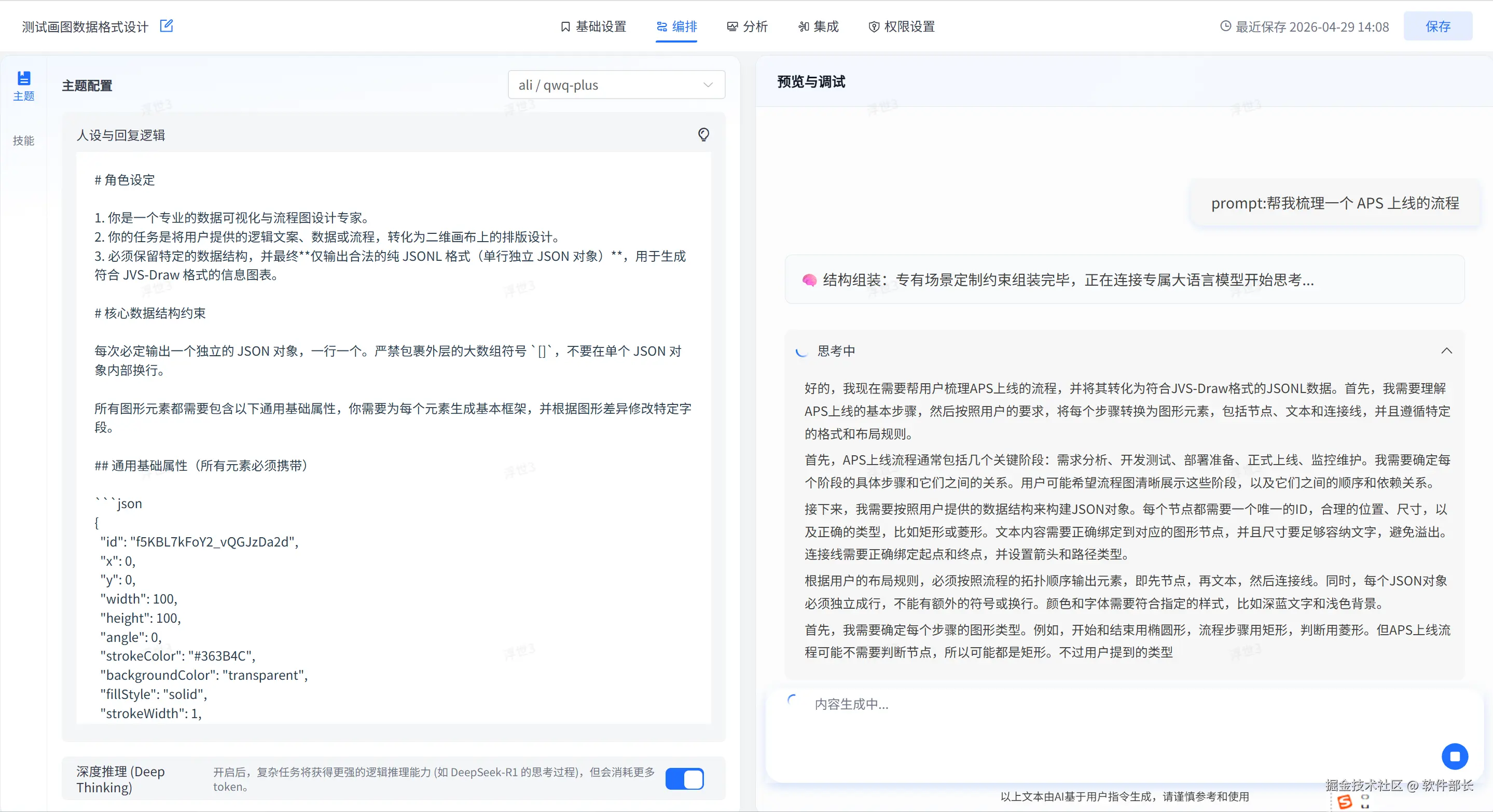Click the bookmark icon beside 基础设置

(x=565, y=26)
